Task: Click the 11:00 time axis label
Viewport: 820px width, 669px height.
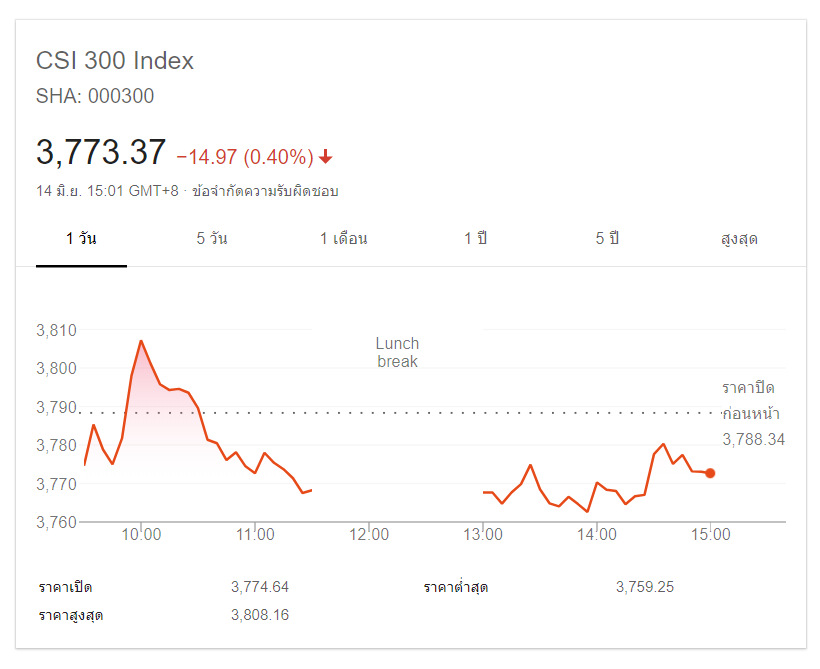Action: (x=255, y=535)
